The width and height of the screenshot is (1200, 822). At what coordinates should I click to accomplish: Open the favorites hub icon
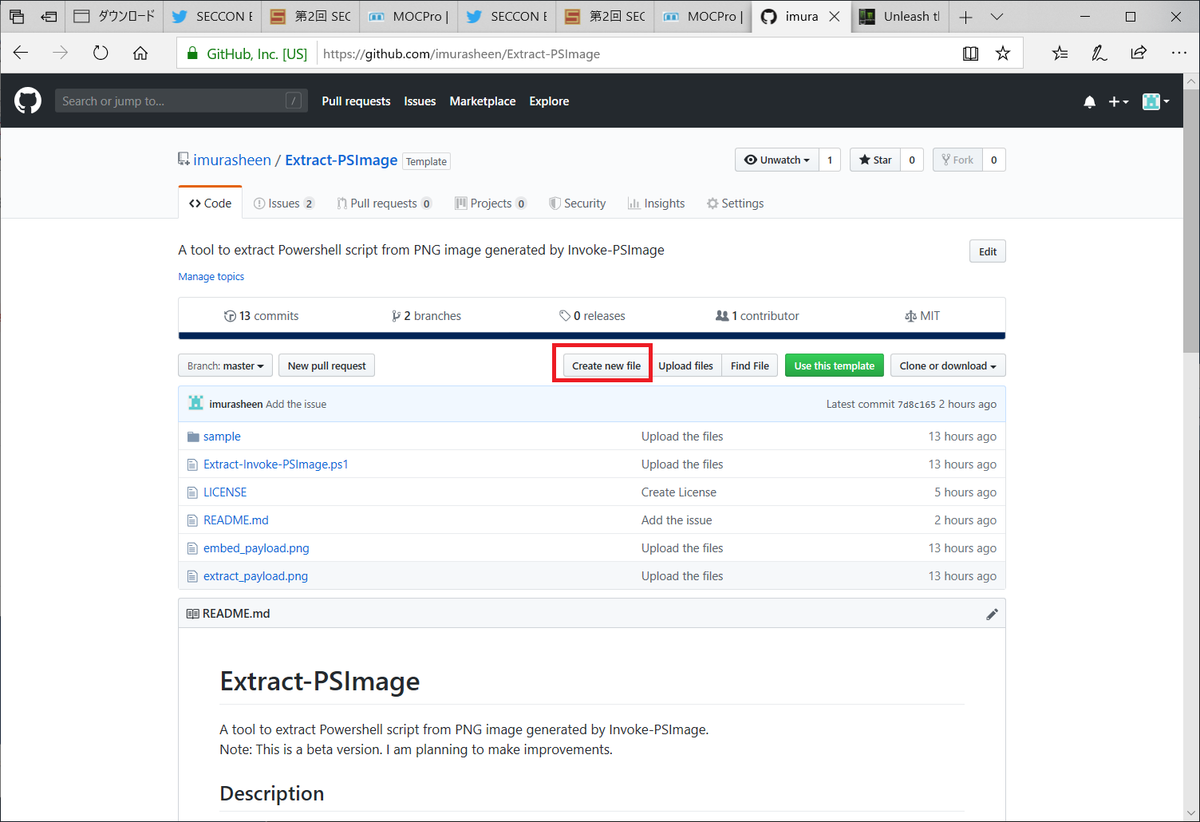pos(1060,54)
